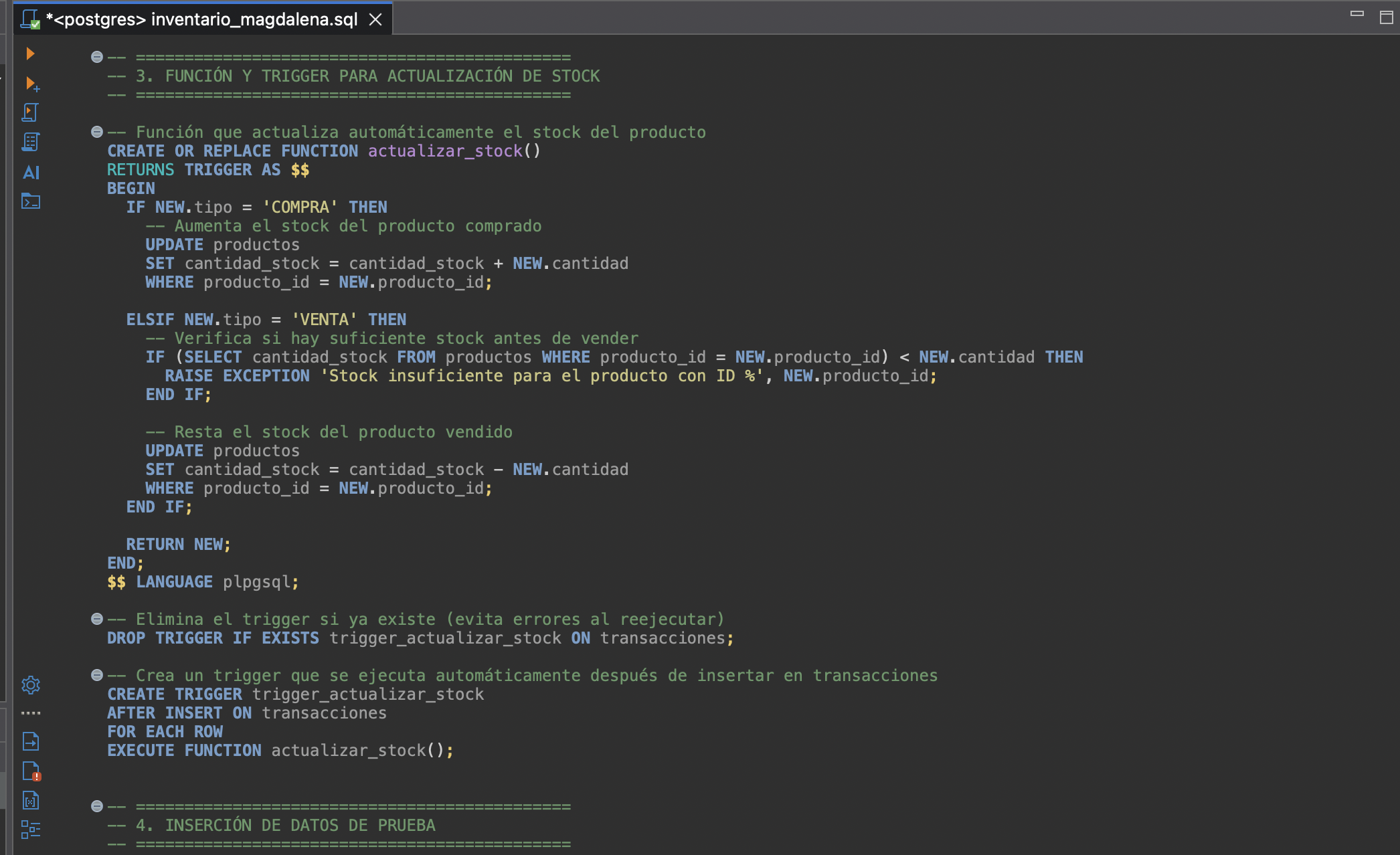Show the output panel page-arrow icon
This screenshot has width=1400, height=855.
click(x=31, y=741)
